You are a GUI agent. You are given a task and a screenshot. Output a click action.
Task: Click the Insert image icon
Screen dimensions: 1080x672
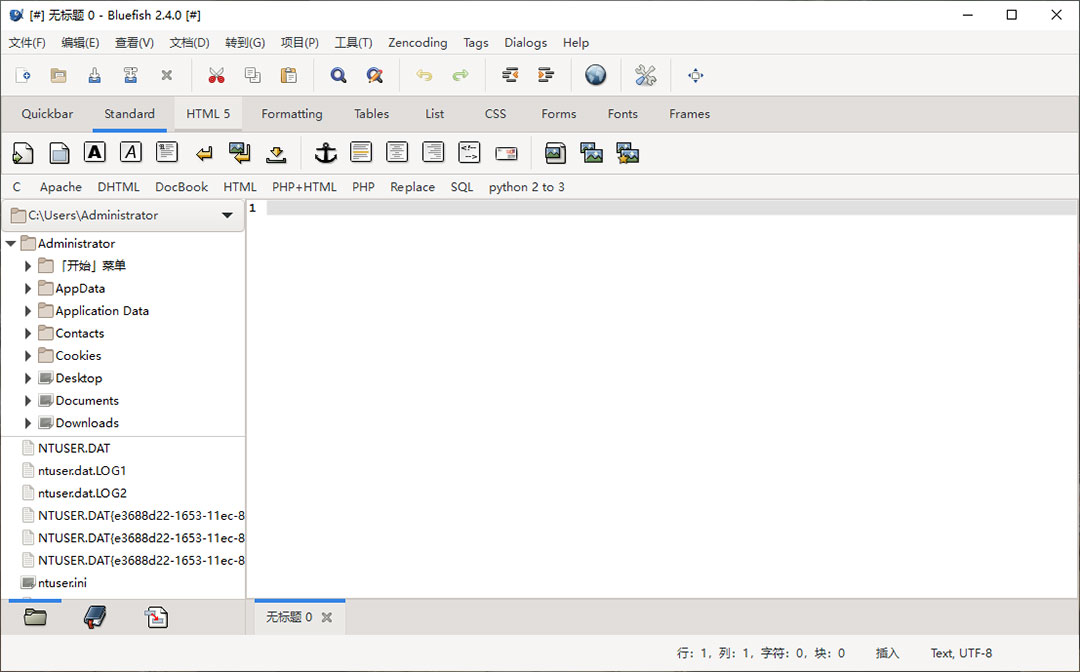pos(555,153)
